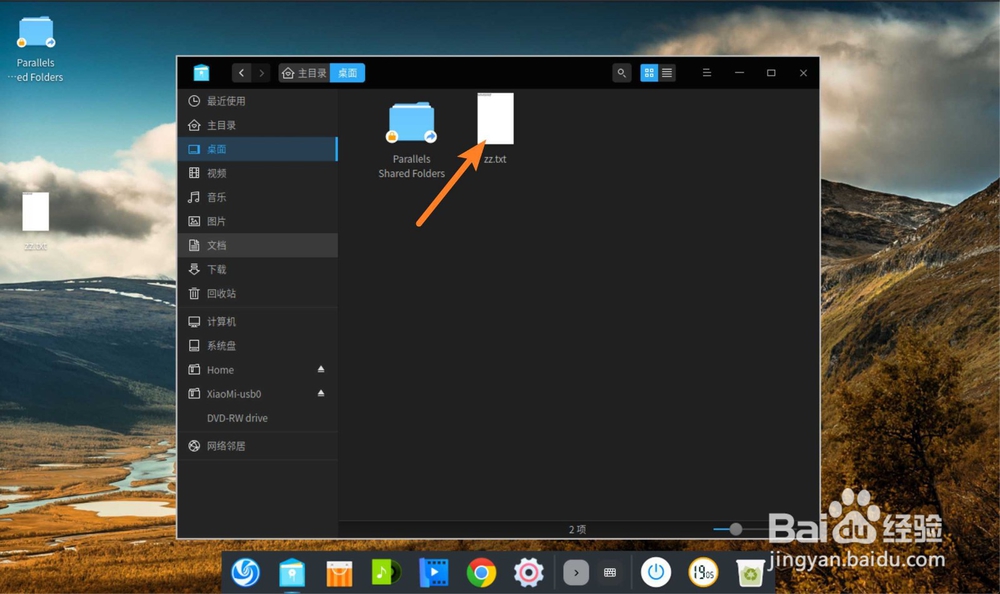Minimize the file manager window
This screenshot has height=594, width=1000.
tap(739, 73)
